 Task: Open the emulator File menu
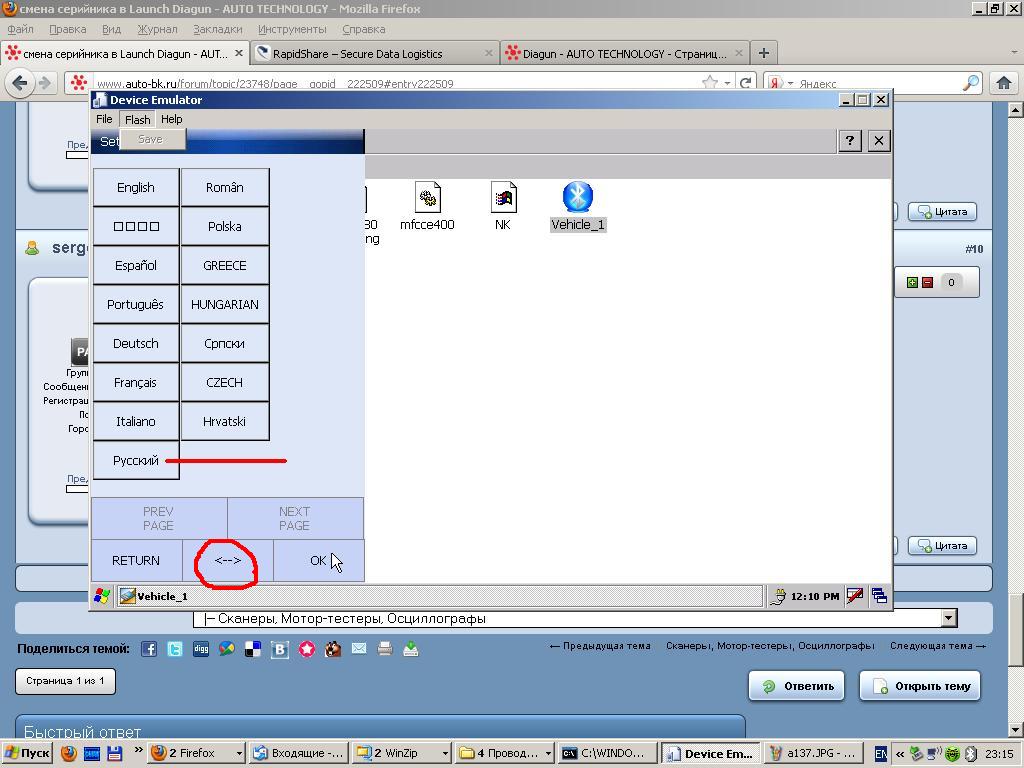pos(104,119)
